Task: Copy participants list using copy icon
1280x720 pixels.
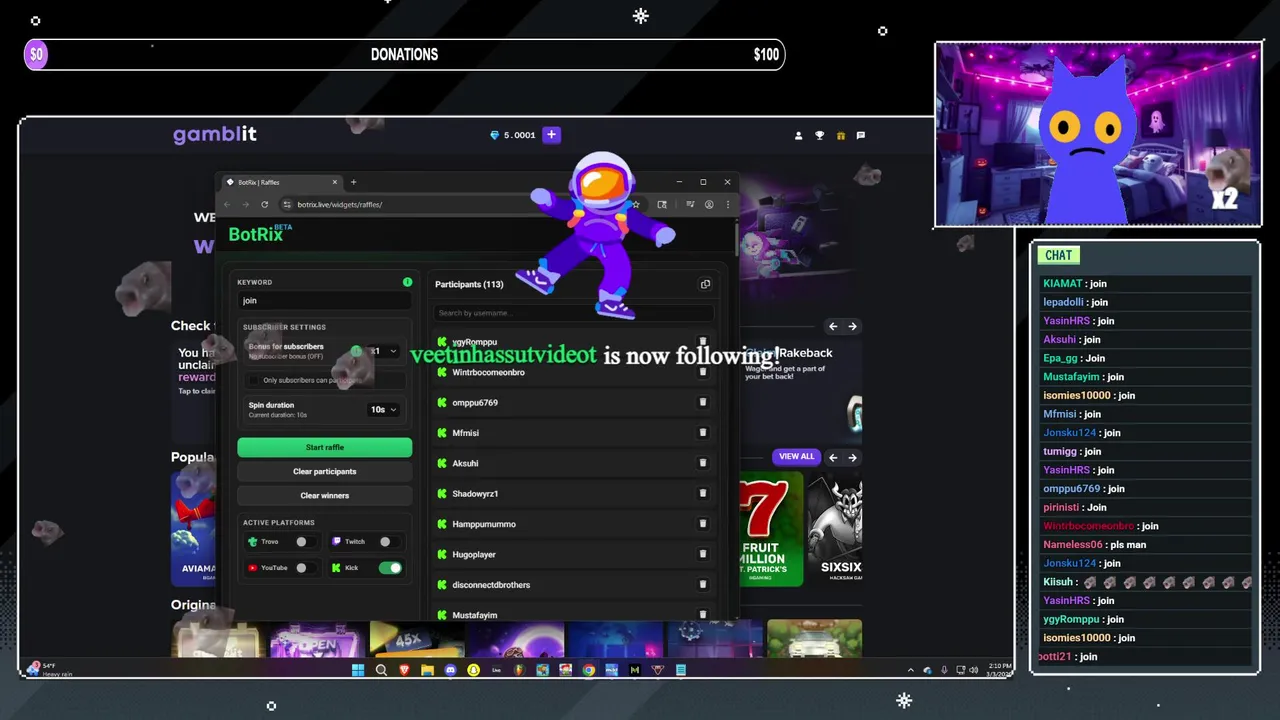Action: 705,284
